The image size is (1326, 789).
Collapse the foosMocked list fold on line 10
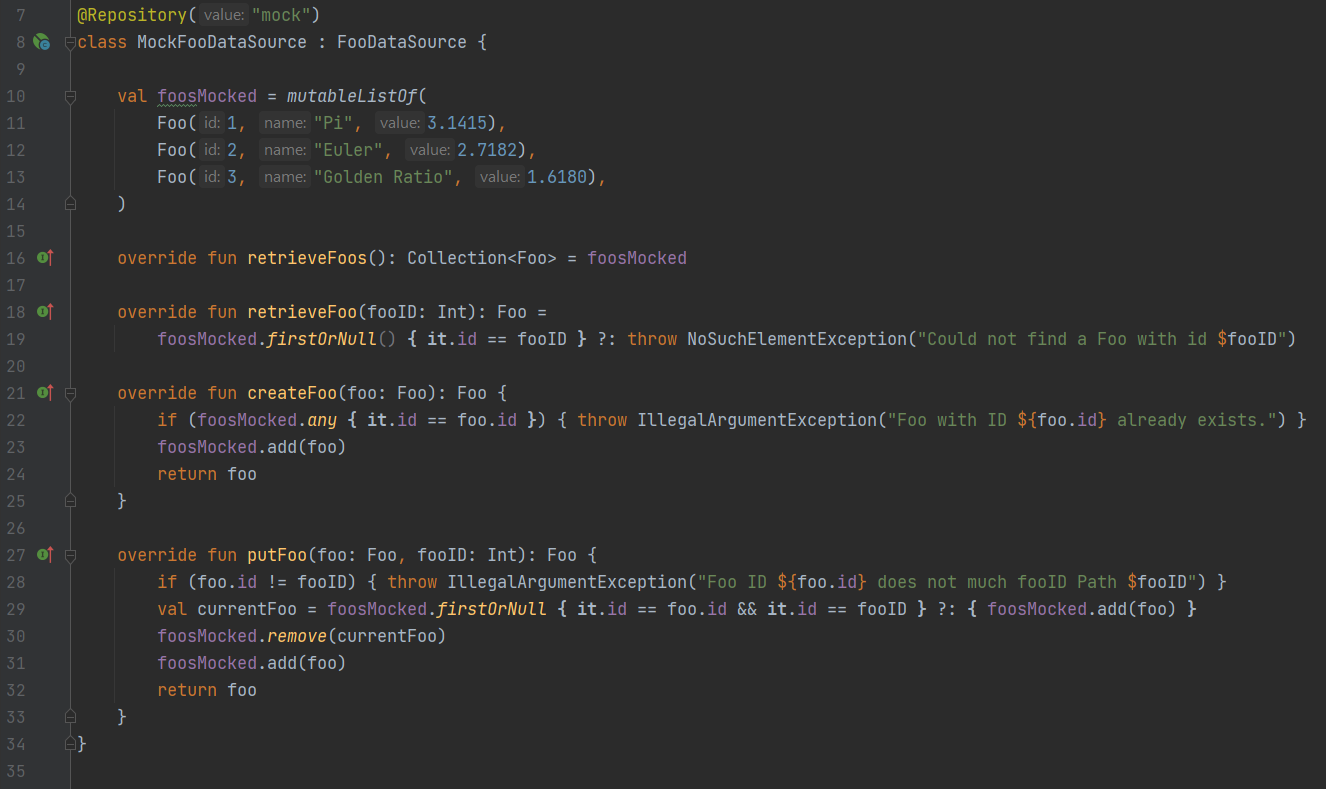70,97
